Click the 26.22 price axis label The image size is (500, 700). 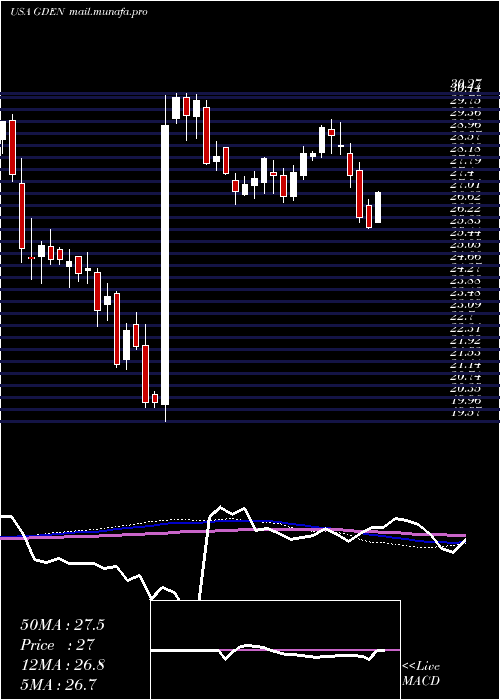tap(466, 209)
